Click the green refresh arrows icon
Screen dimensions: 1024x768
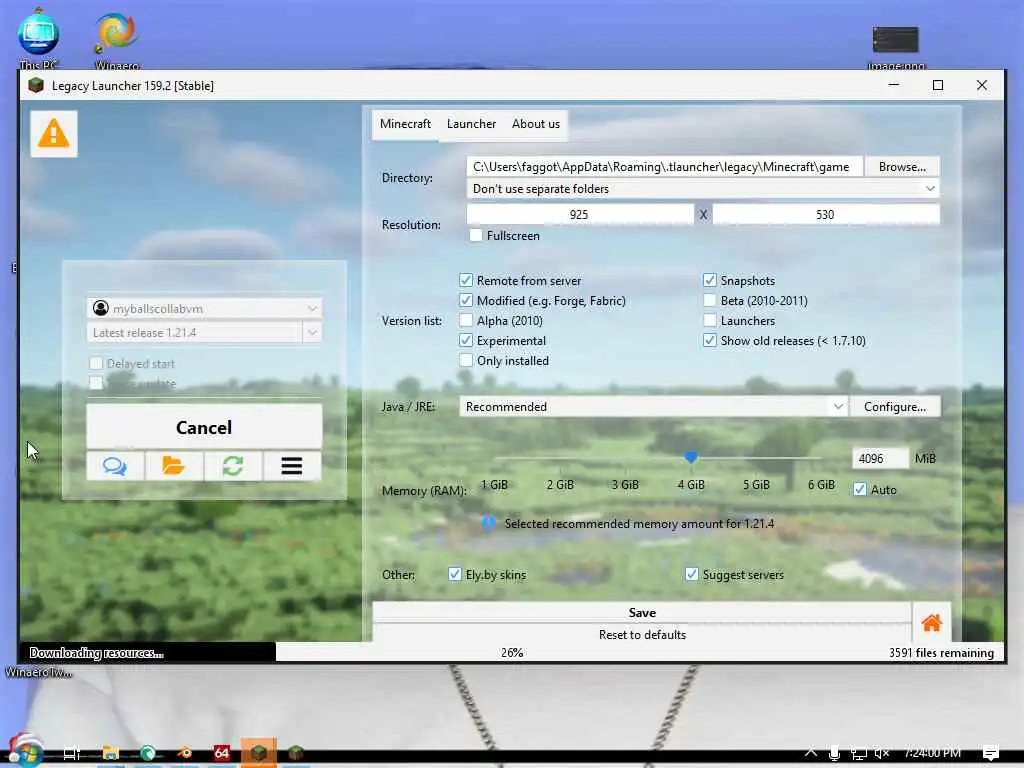click(x=233, y=466)
